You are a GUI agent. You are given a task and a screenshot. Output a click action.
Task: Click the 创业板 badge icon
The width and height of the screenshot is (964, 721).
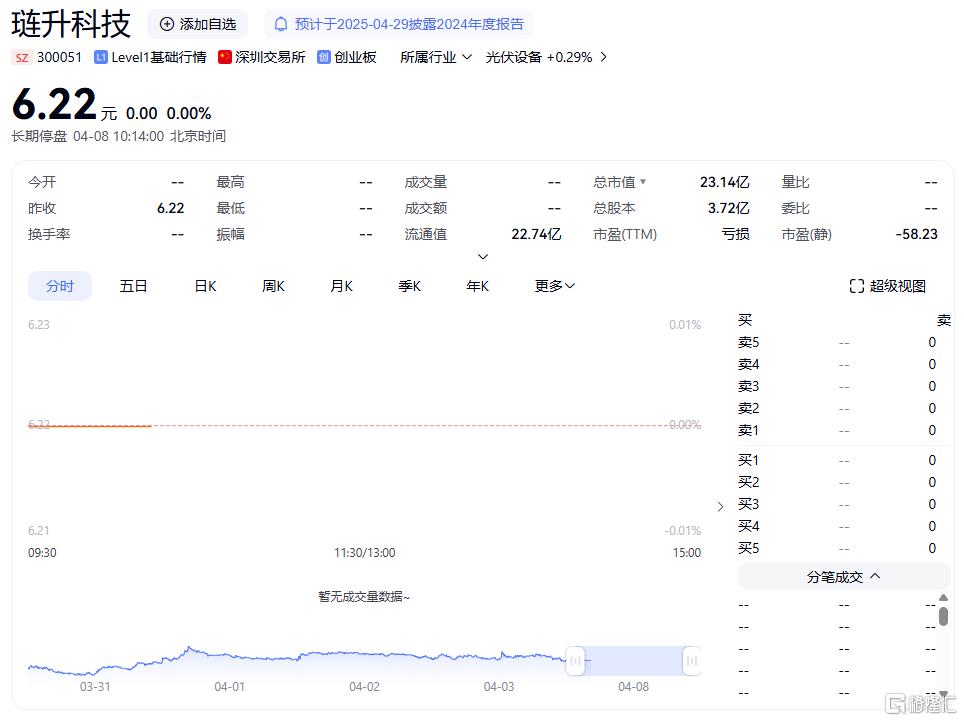click(324, 57)
